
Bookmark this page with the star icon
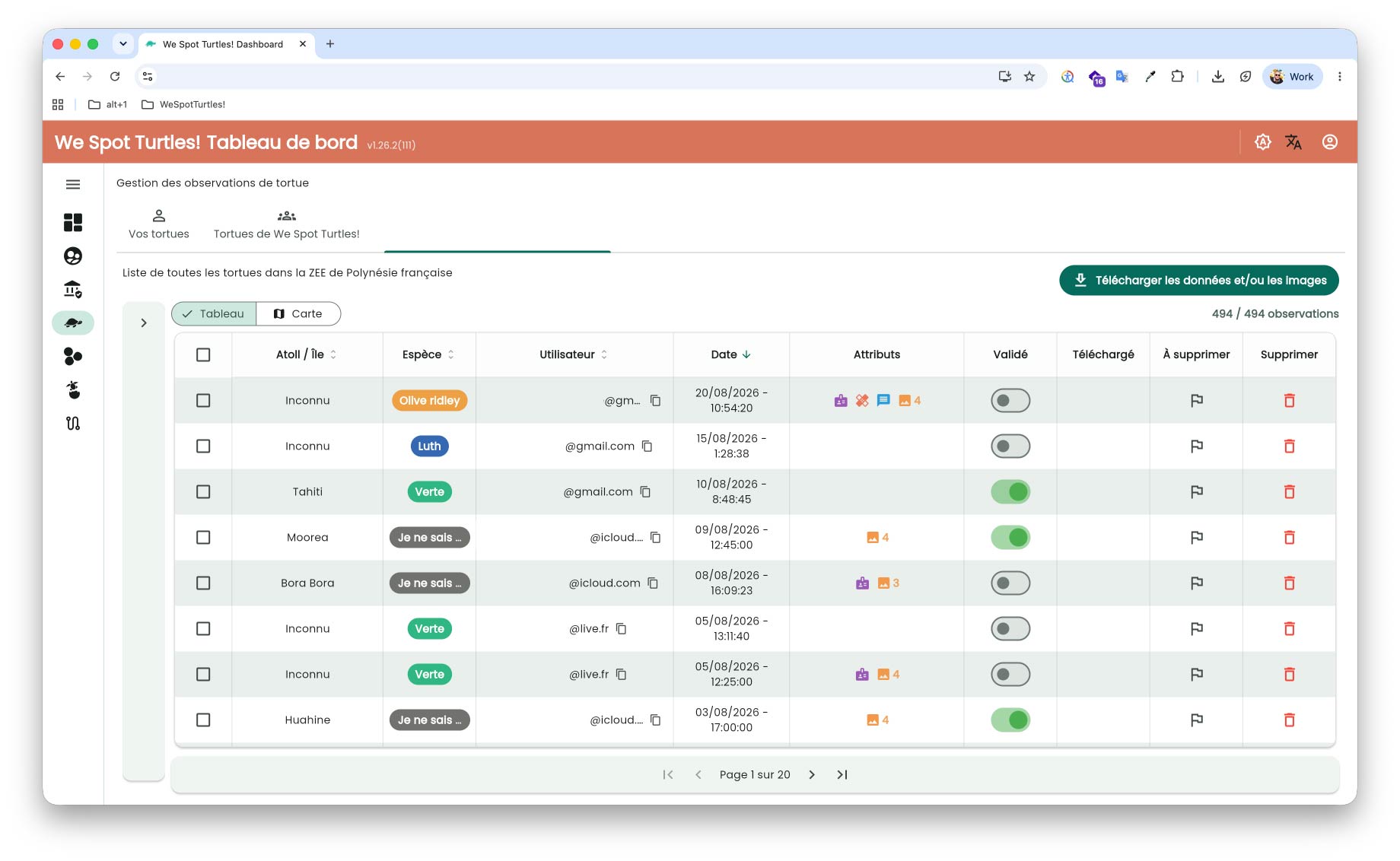pyautogui.click(x=1029, y=77)
